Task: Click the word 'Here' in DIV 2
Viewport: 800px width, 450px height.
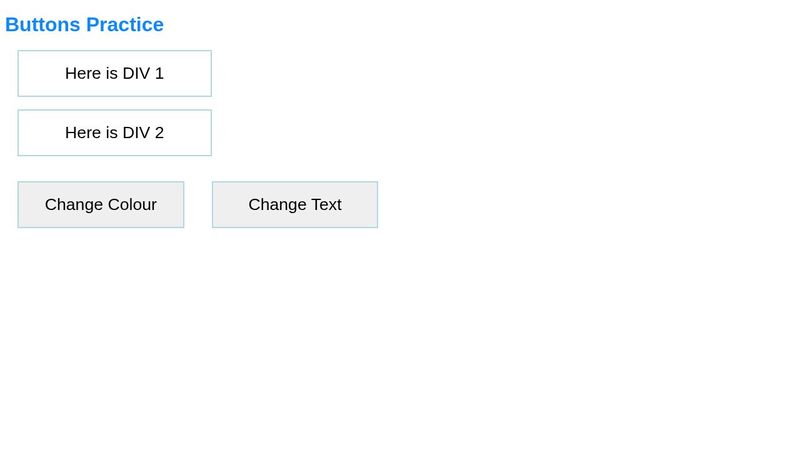Action: (83, 133)
